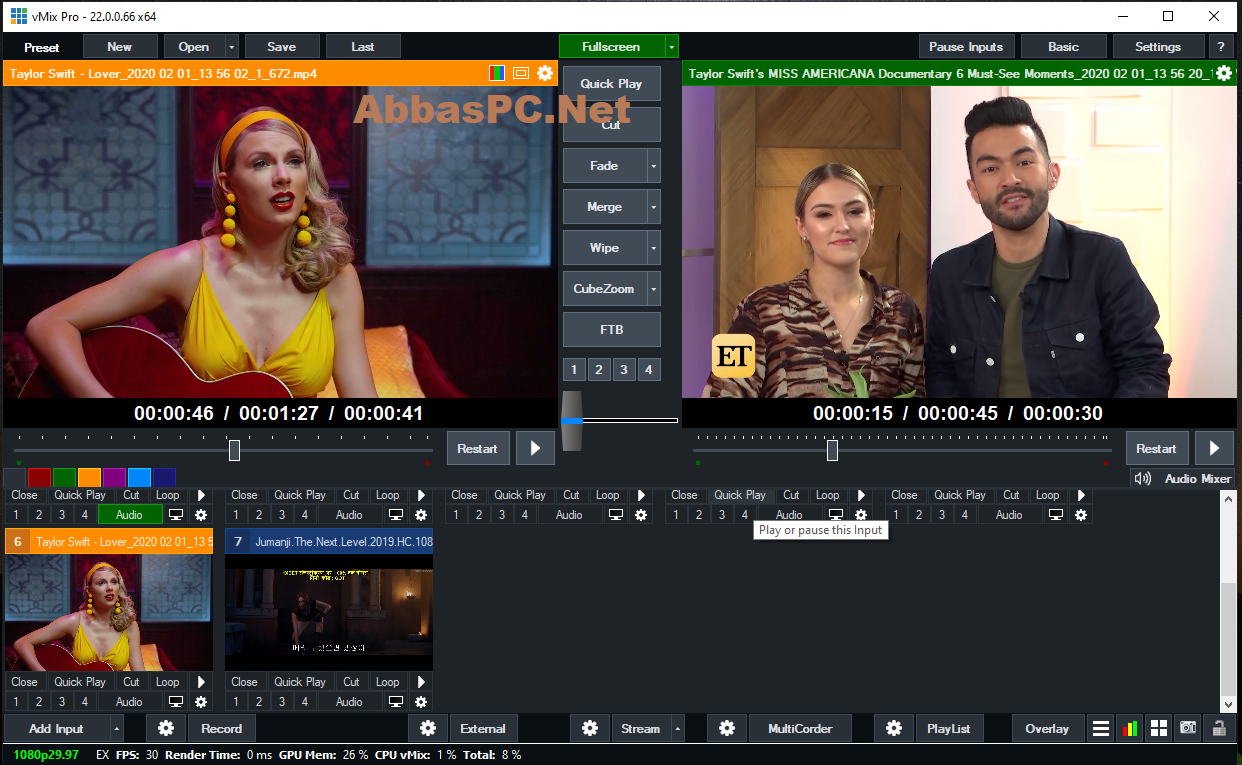
Task: Click the Last preset button
Action: pyautogui.click(x=363, y=46)
